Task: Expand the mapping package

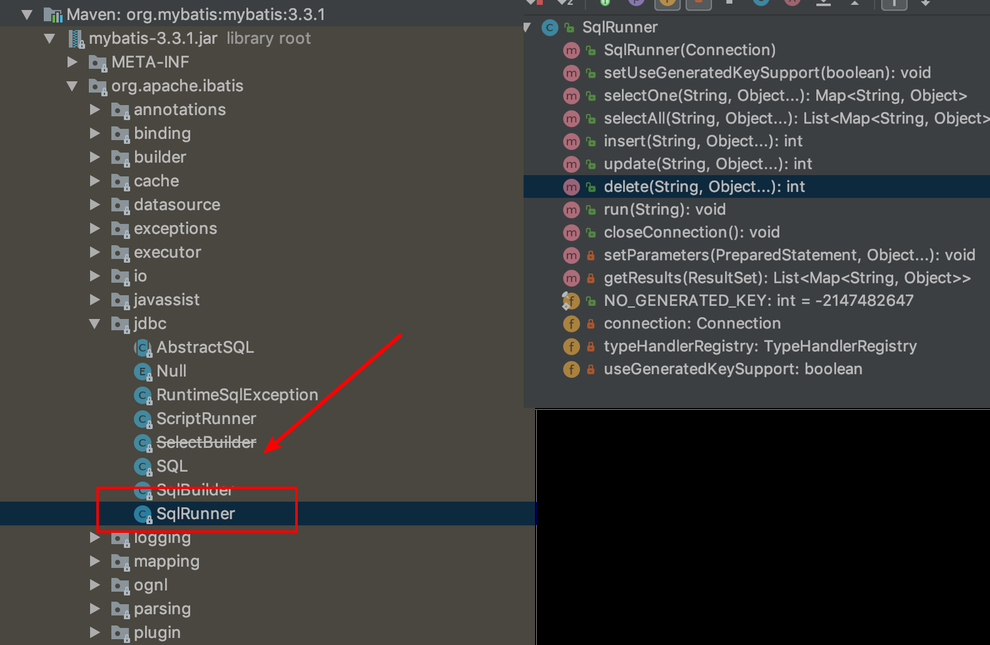Action: click(95, 561)
